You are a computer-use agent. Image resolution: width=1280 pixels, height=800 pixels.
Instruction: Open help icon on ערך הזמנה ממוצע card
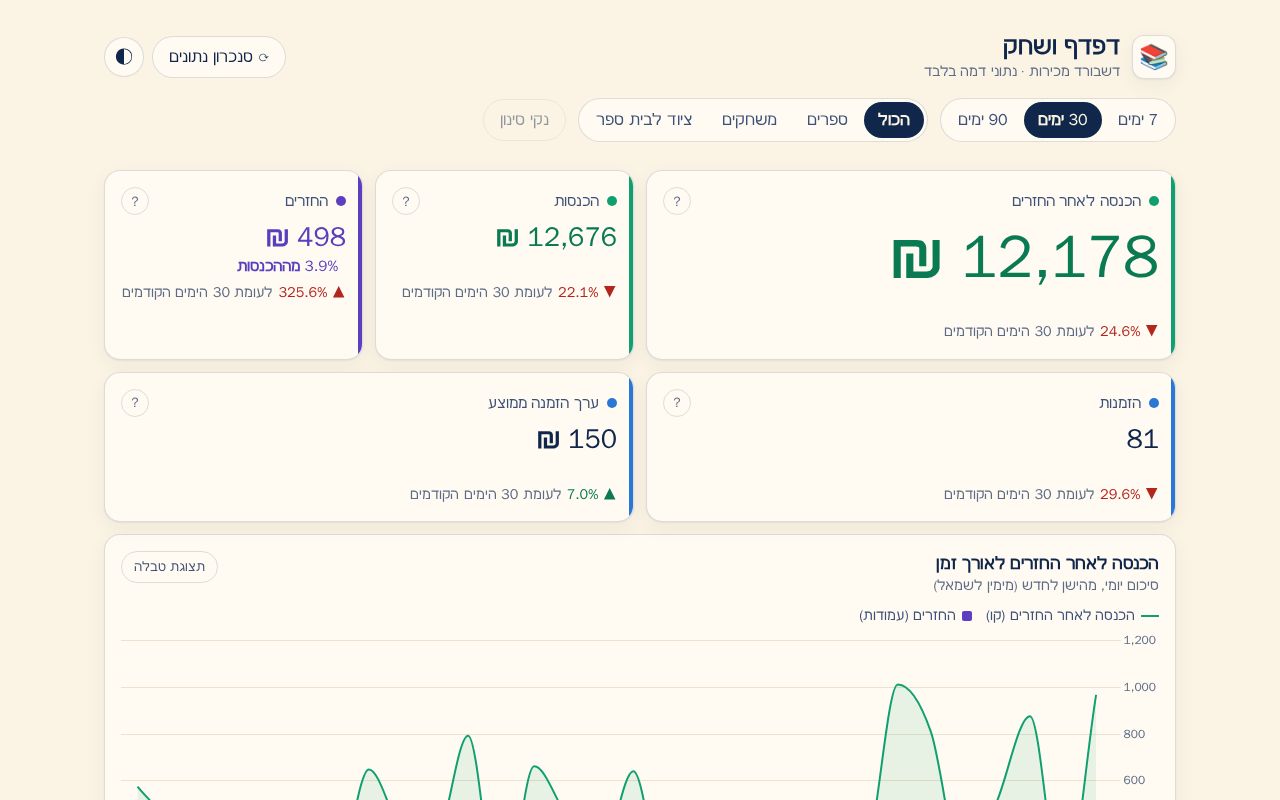tap(135, 403)
